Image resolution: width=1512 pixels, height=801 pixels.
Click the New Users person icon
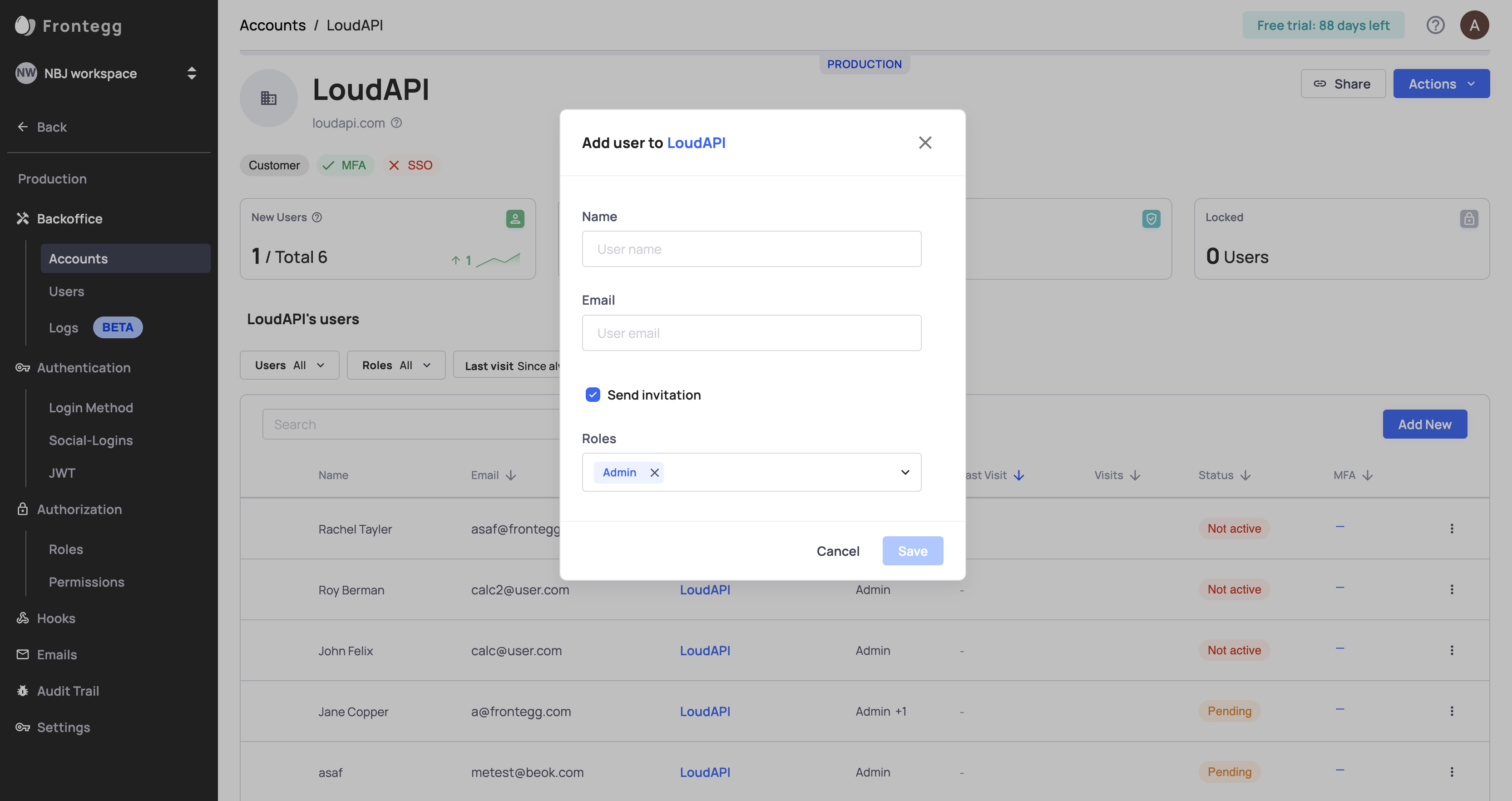coord(515,219)
